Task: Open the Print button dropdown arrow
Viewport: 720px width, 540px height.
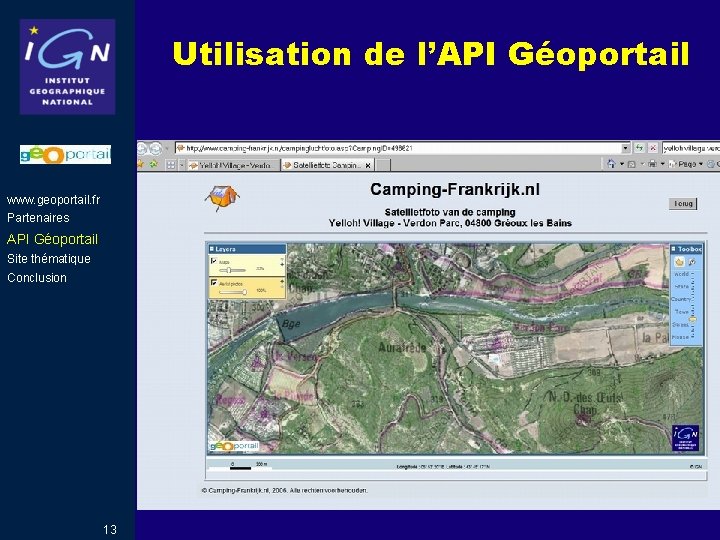Action: coord(663,164)
